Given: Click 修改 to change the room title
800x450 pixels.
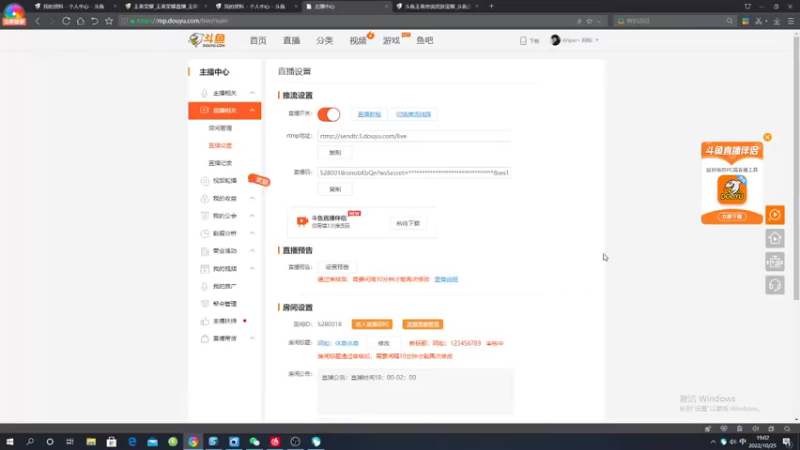Looking at the screenshot, I should 384,343.
